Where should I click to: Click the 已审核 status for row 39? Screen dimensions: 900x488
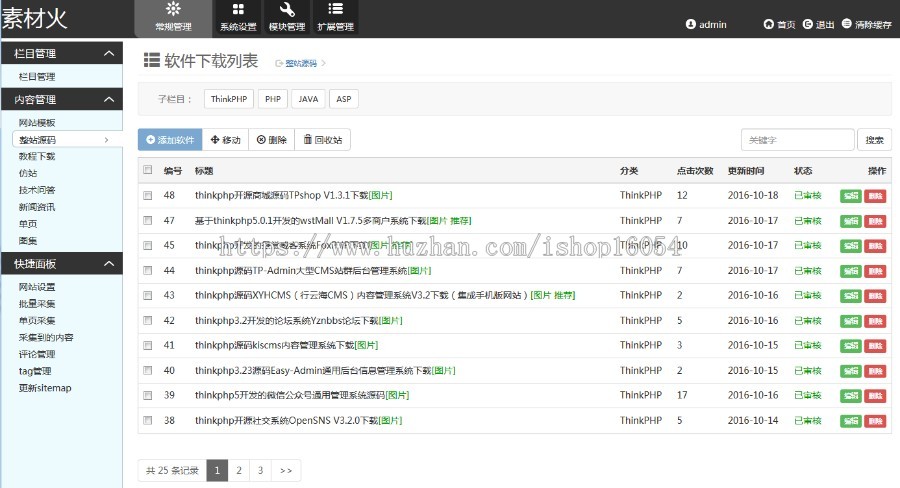coord(808,395)
